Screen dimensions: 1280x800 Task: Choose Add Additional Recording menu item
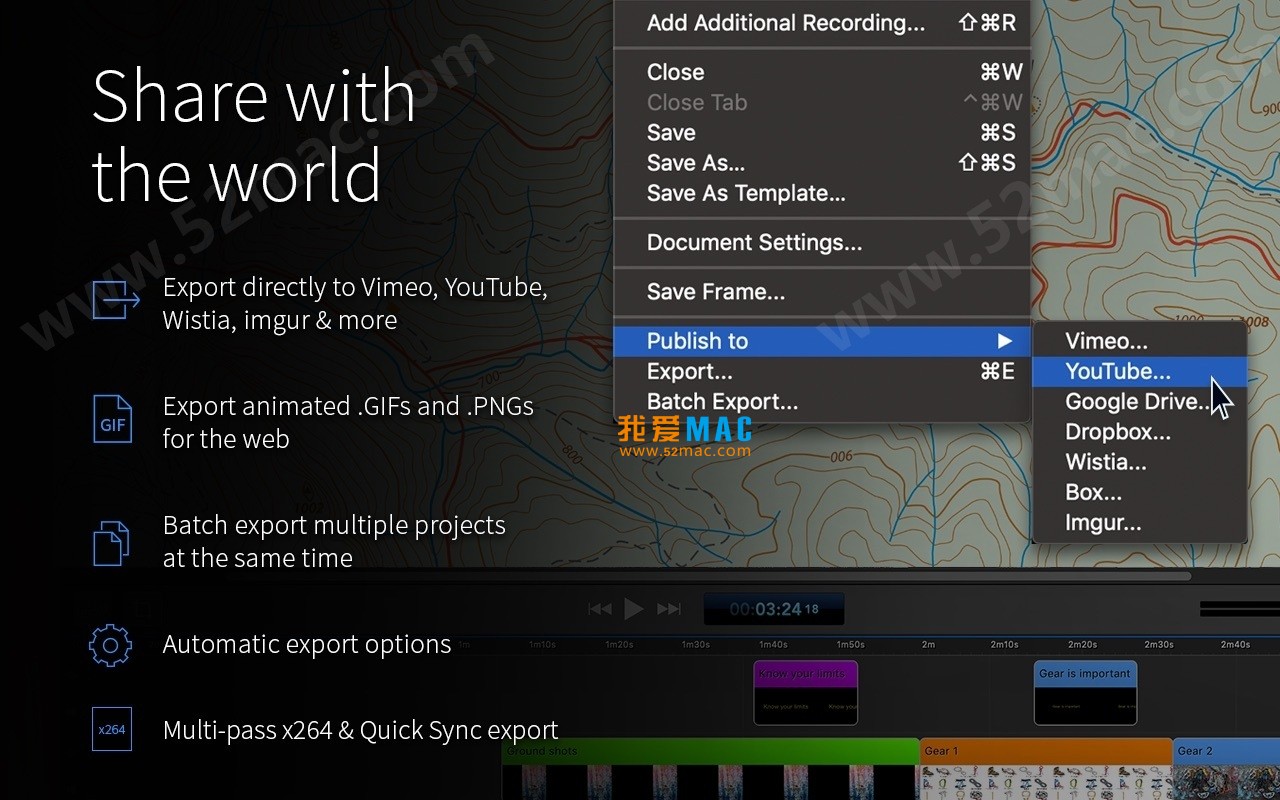point(822,23)
